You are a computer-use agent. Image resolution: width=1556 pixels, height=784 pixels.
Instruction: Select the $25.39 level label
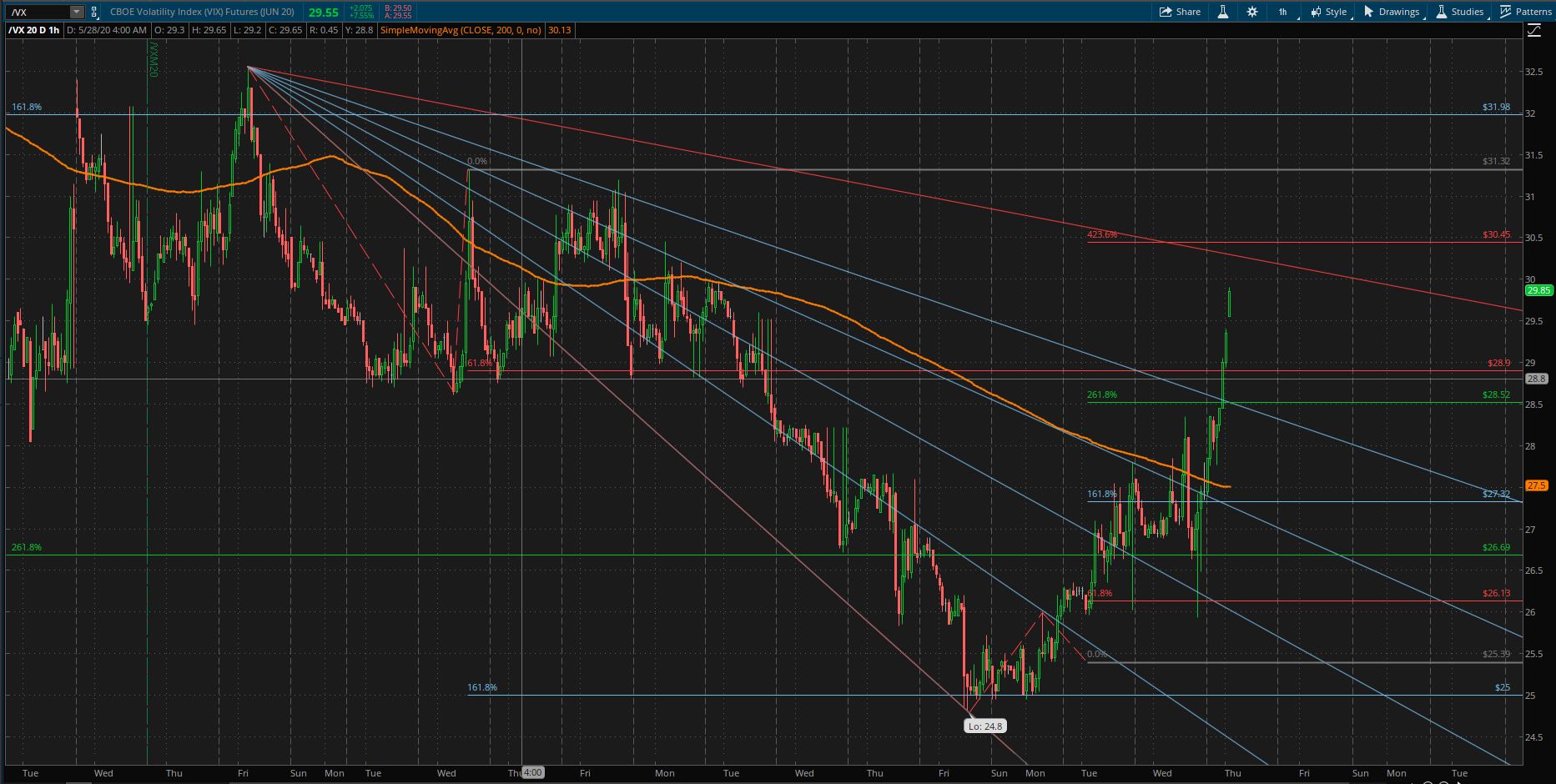tap(1497, 654)
